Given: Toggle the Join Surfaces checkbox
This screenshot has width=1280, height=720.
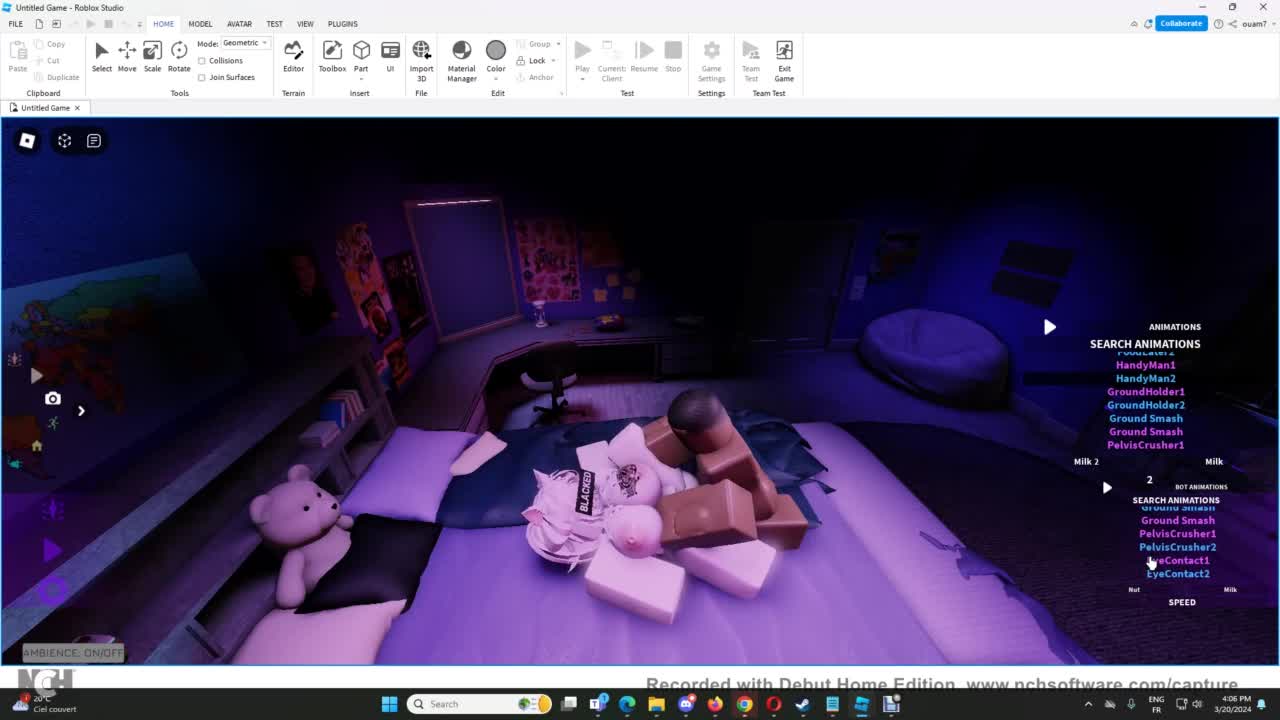Looking at the screenshot, I should [x=202, y=77].
